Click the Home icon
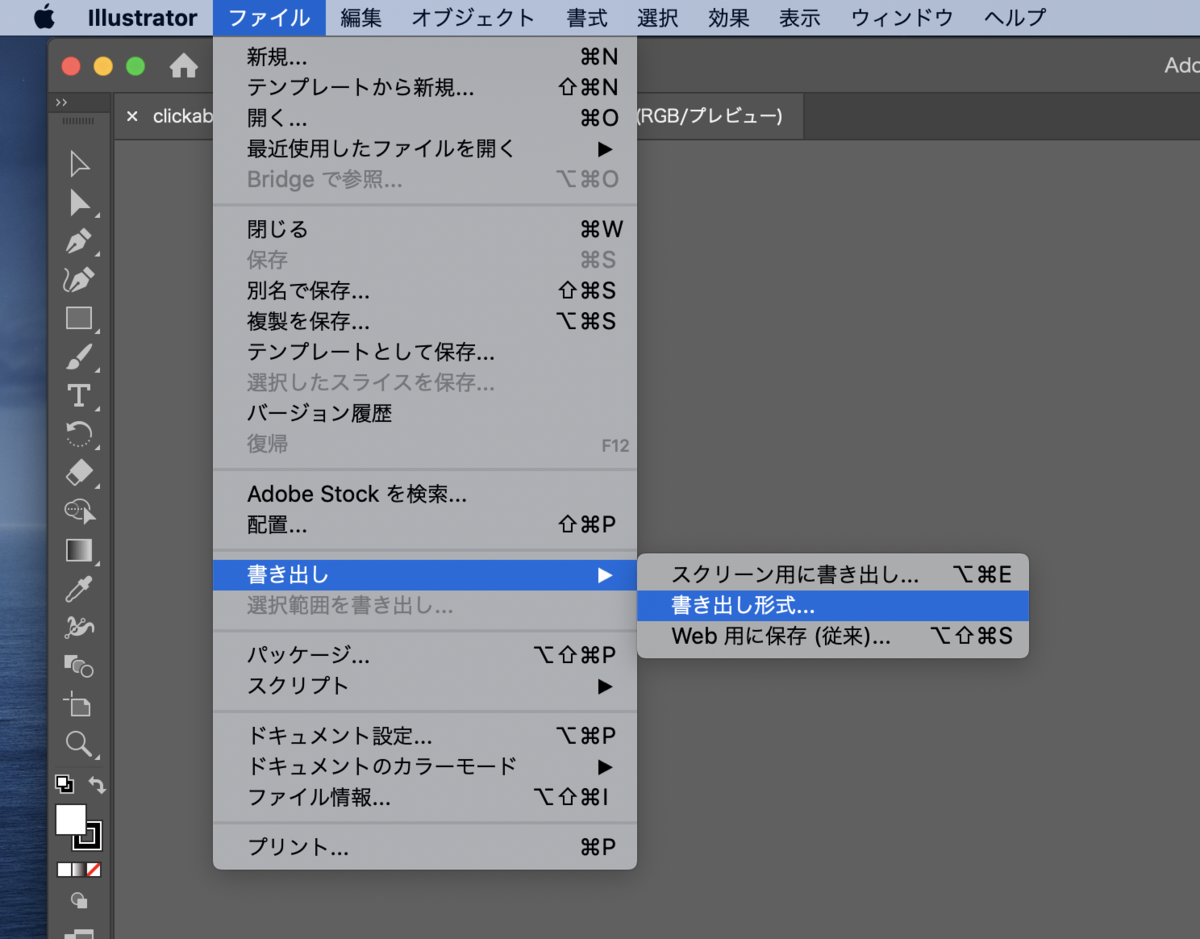 183,66
